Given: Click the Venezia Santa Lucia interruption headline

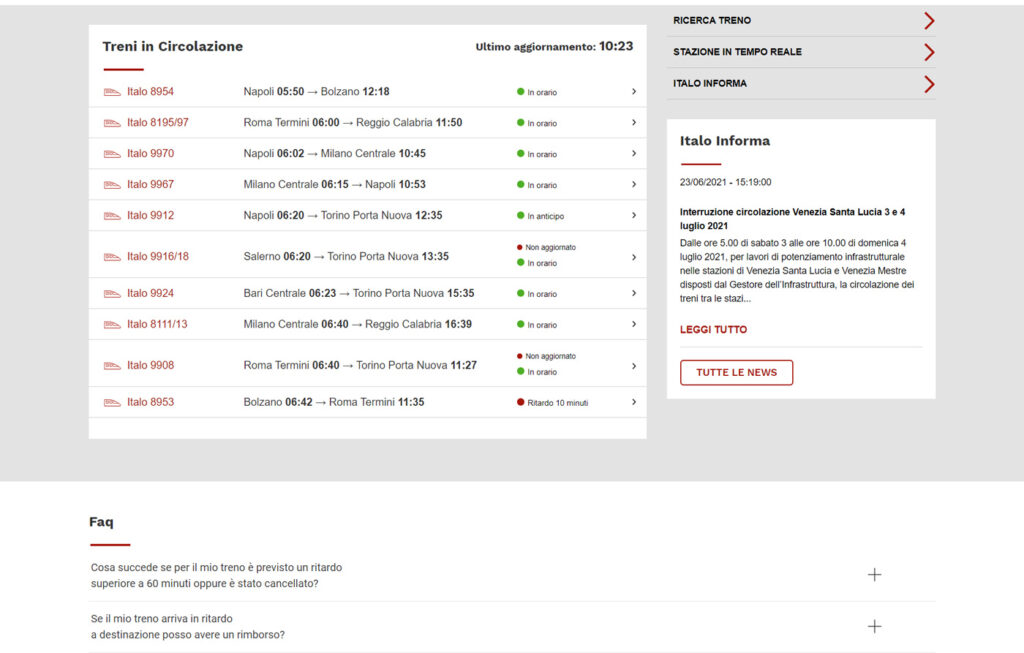Looking at the screenshot, I should 792,219.
